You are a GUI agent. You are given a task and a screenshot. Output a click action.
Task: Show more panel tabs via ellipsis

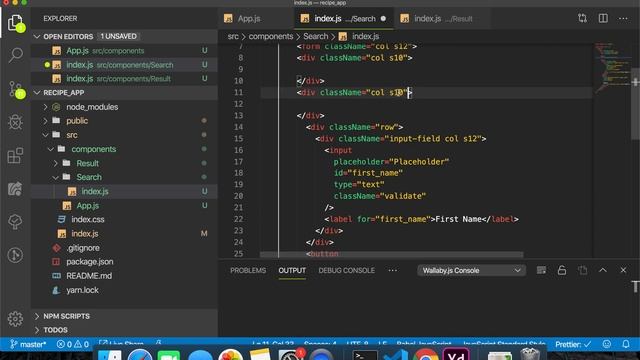(x=393, y=270)
